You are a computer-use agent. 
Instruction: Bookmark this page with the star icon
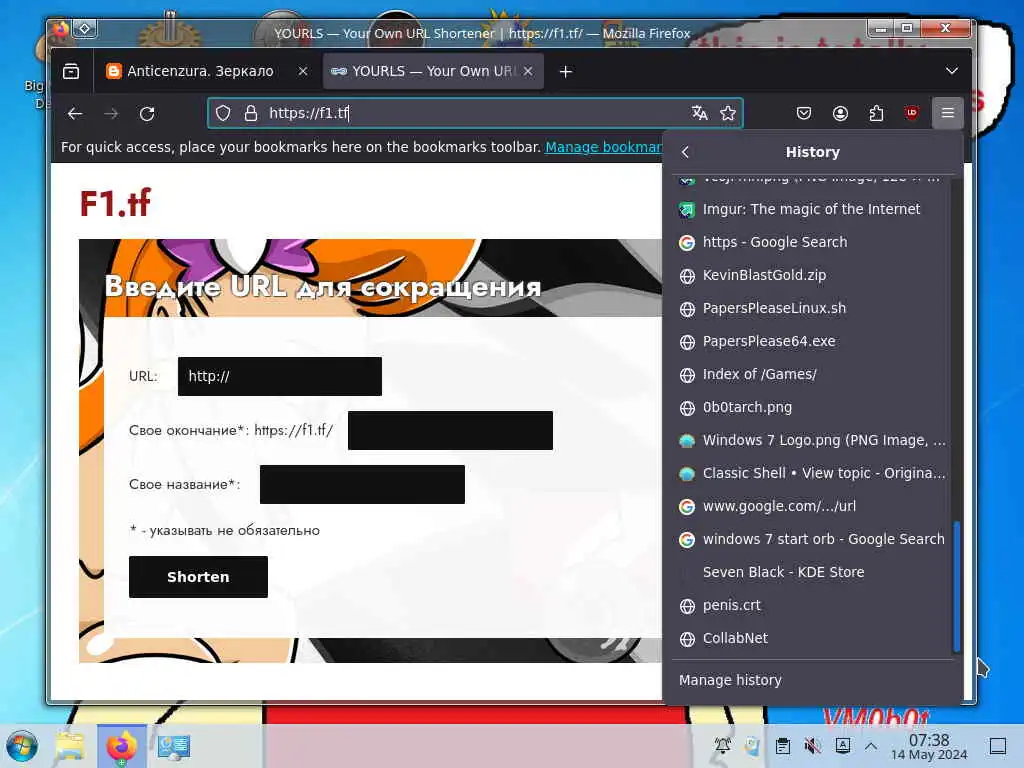click(728, 113)
